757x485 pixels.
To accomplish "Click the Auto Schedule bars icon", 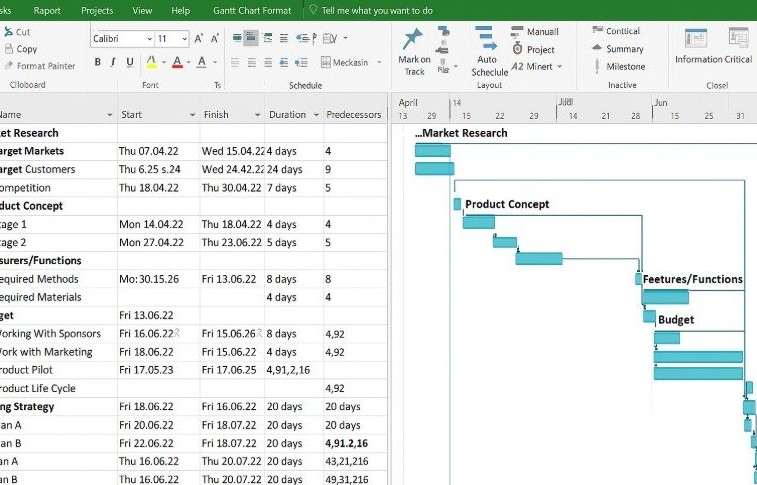I will [486, 39].
